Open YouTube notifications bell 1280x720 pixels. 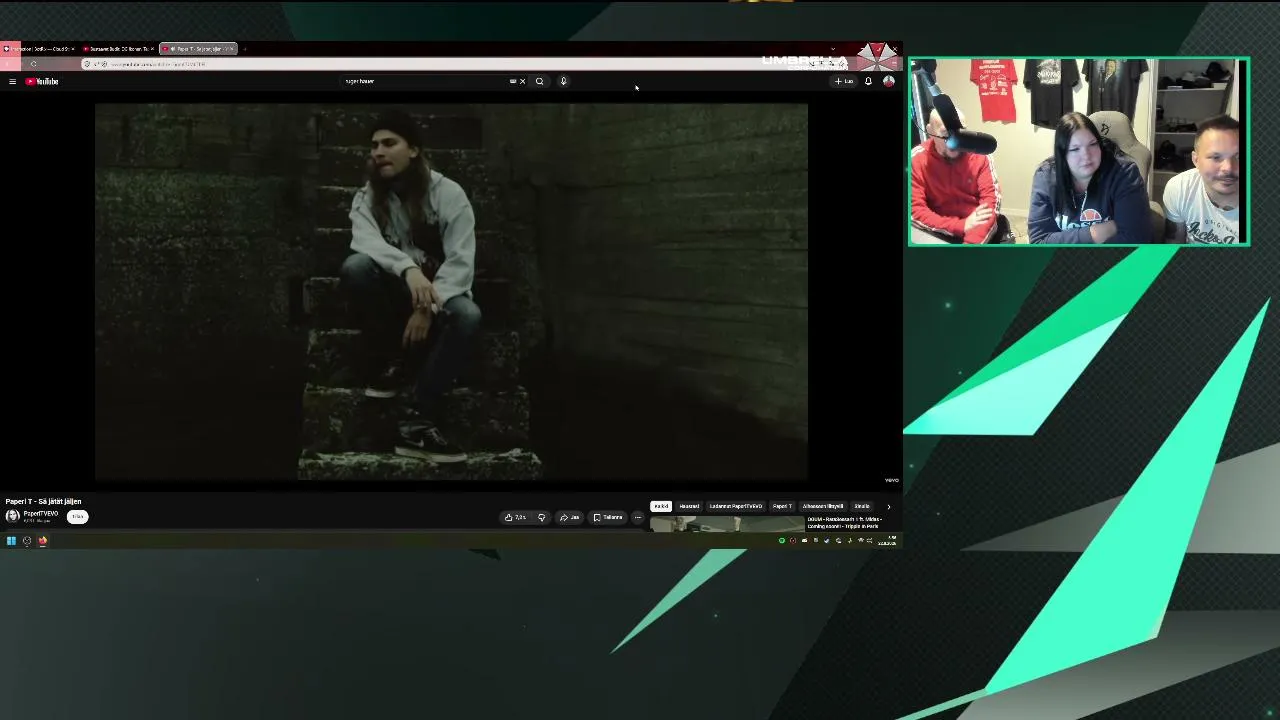point(868,81)
